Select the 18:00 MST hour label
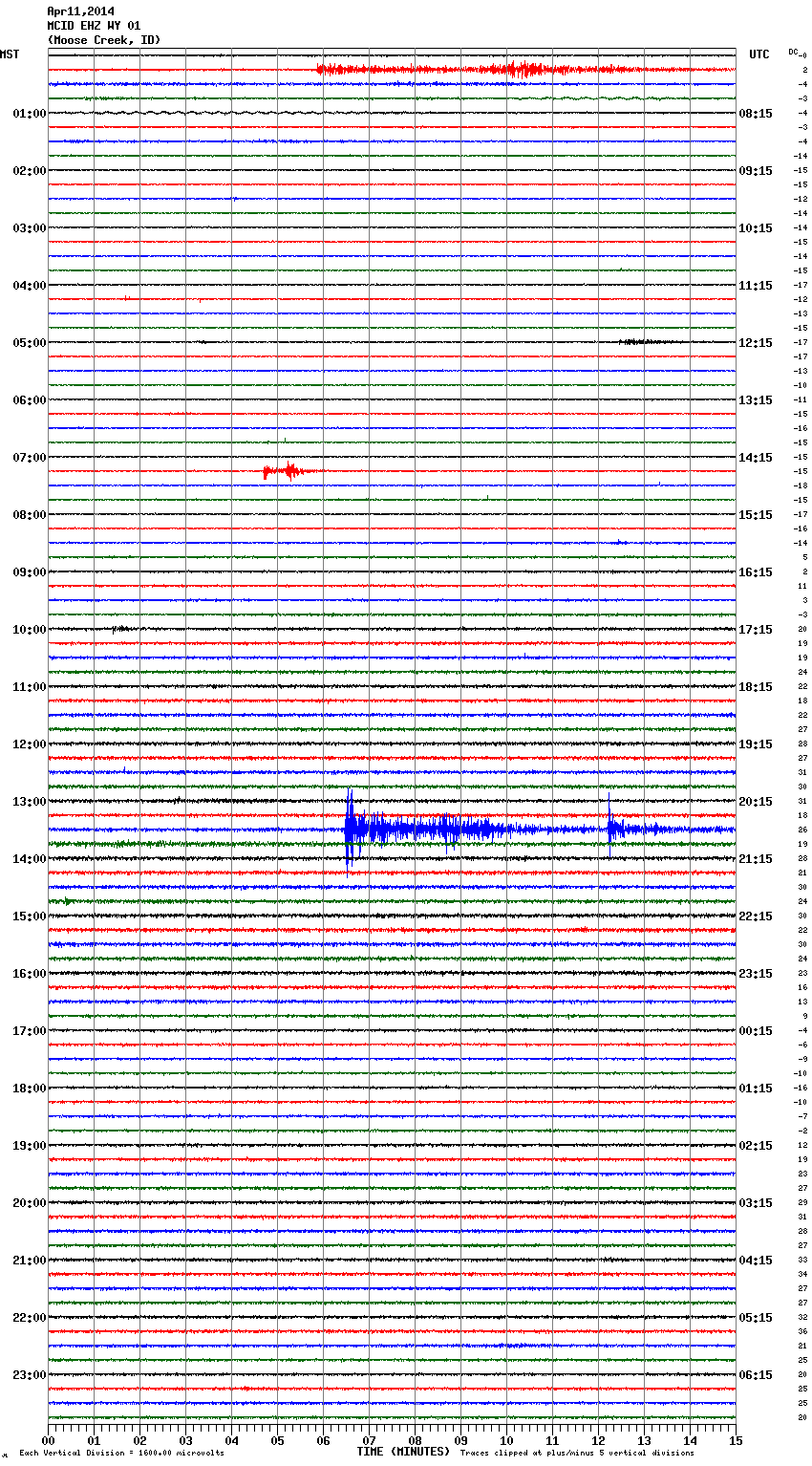The width and height of the screenshot is (812, 1466). 29,1089
